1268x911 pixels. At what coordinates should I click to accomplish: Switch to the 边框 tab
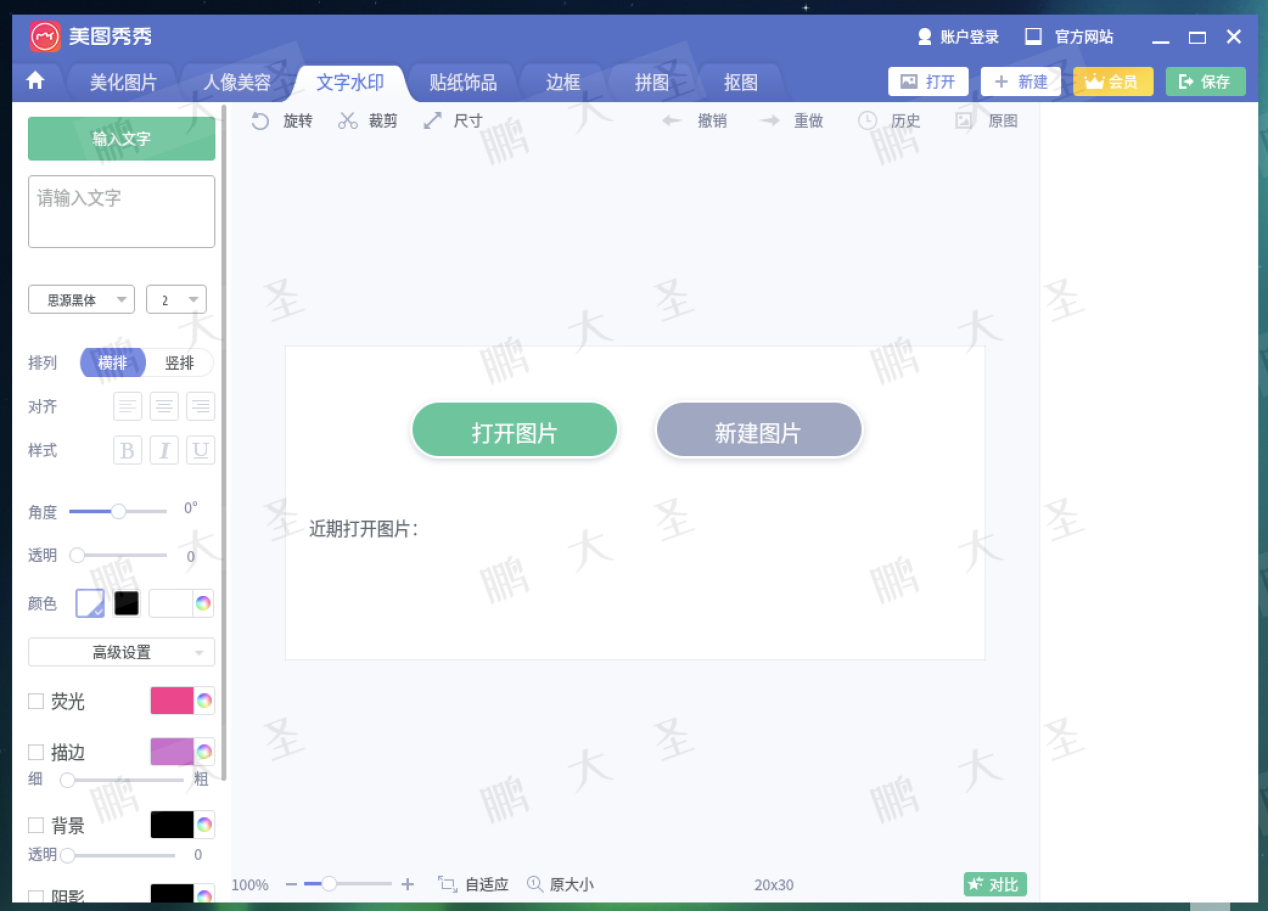[x=563, y=83]
